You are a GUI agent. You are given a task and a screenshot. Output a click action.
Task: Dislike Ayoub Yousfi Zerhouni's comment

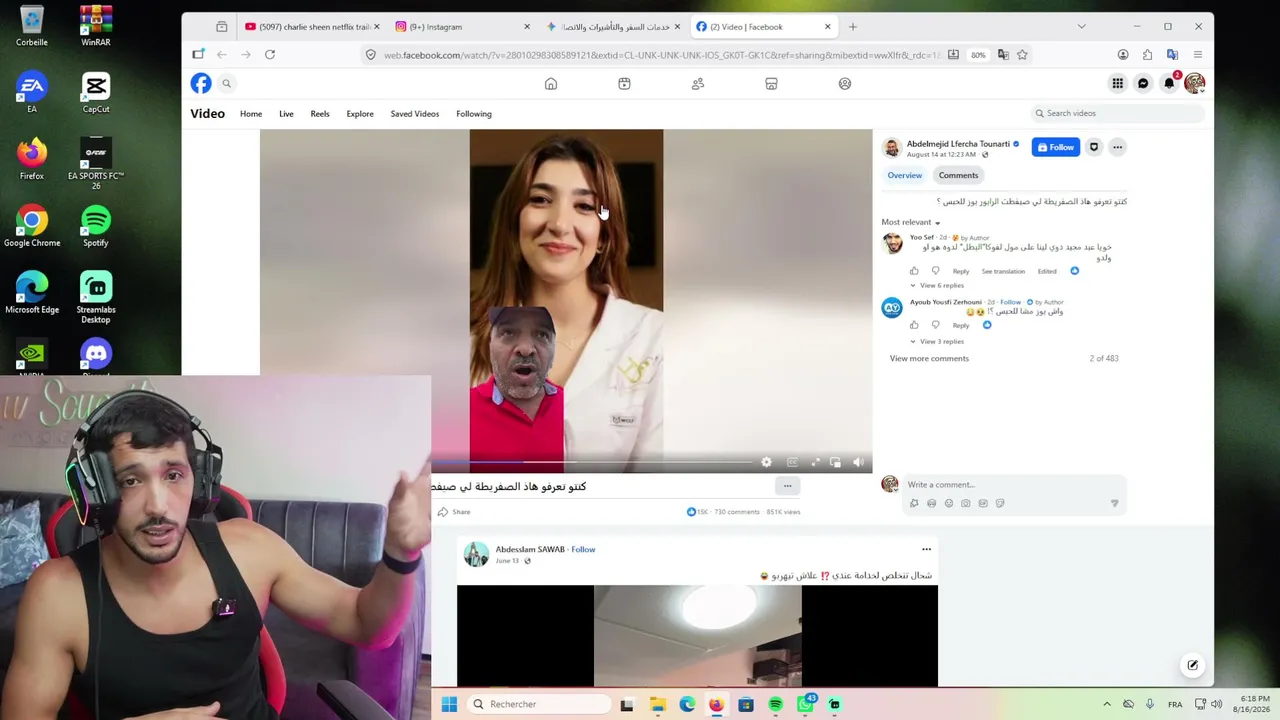[936, 325]
